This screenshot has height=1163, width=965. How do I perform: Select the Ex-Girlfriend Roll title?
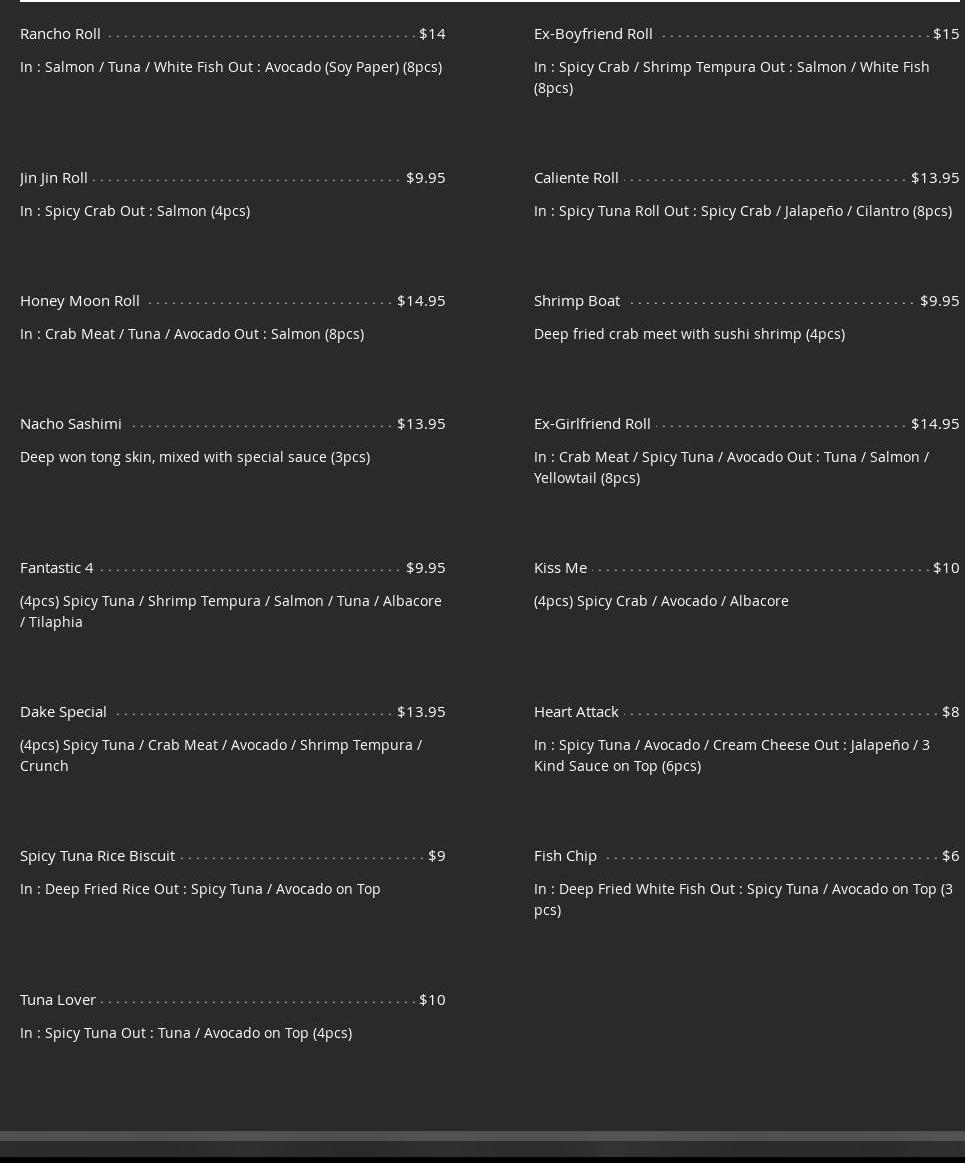coord(592,423)
